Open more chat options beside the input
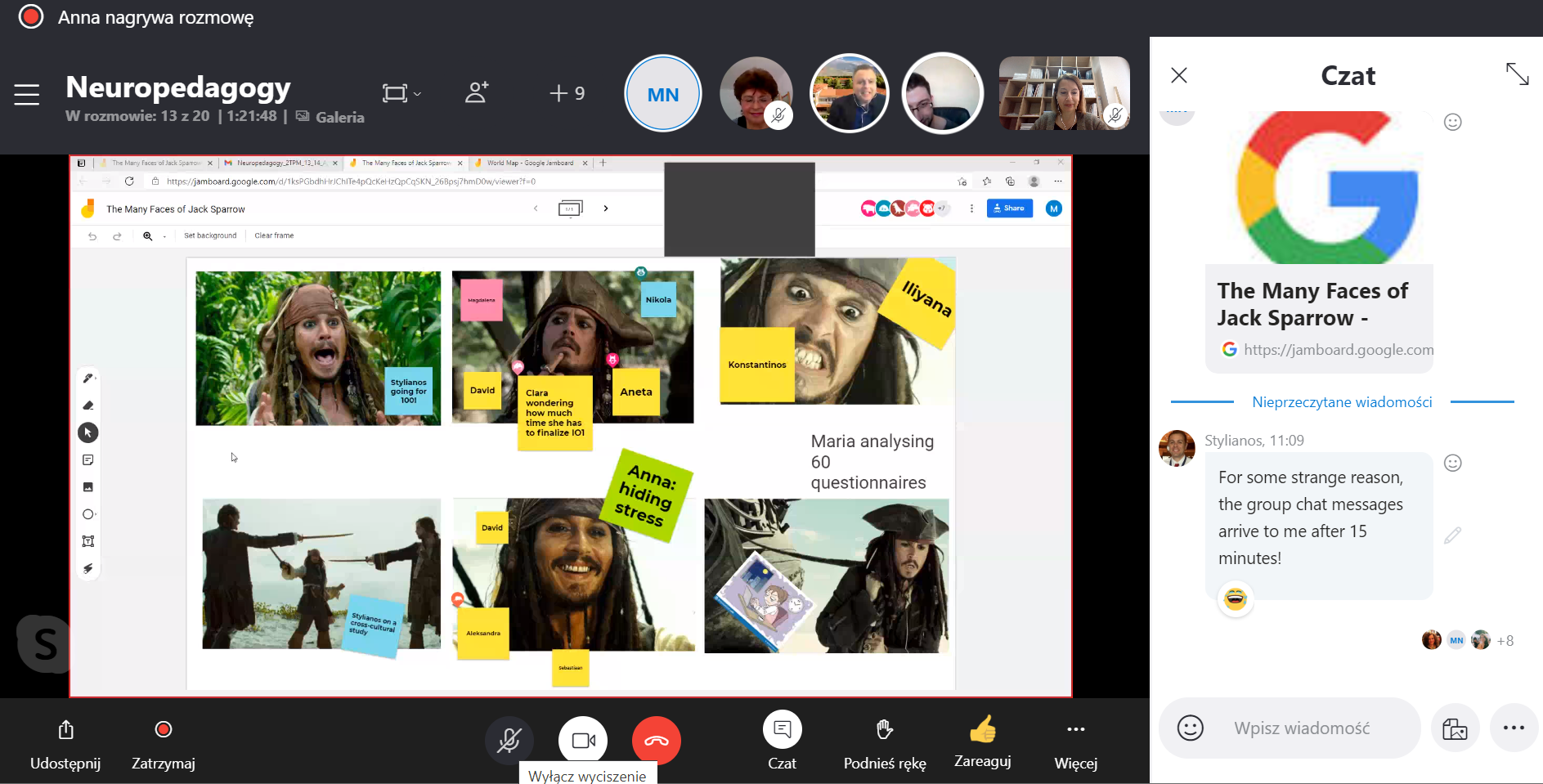 coord(1514,728)
